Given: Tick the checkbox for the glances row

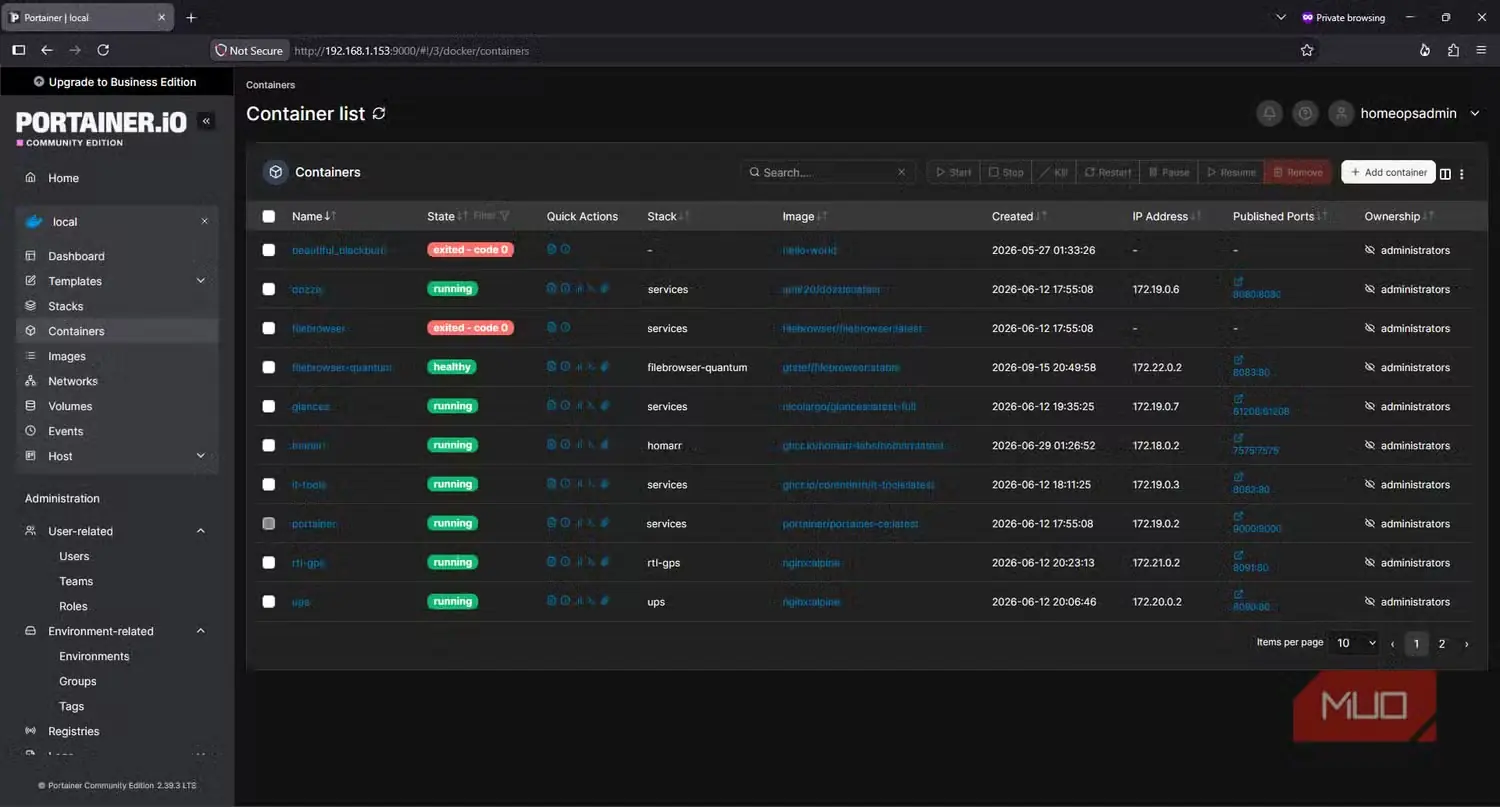Looking at the screenshot, I should [268, 406].
